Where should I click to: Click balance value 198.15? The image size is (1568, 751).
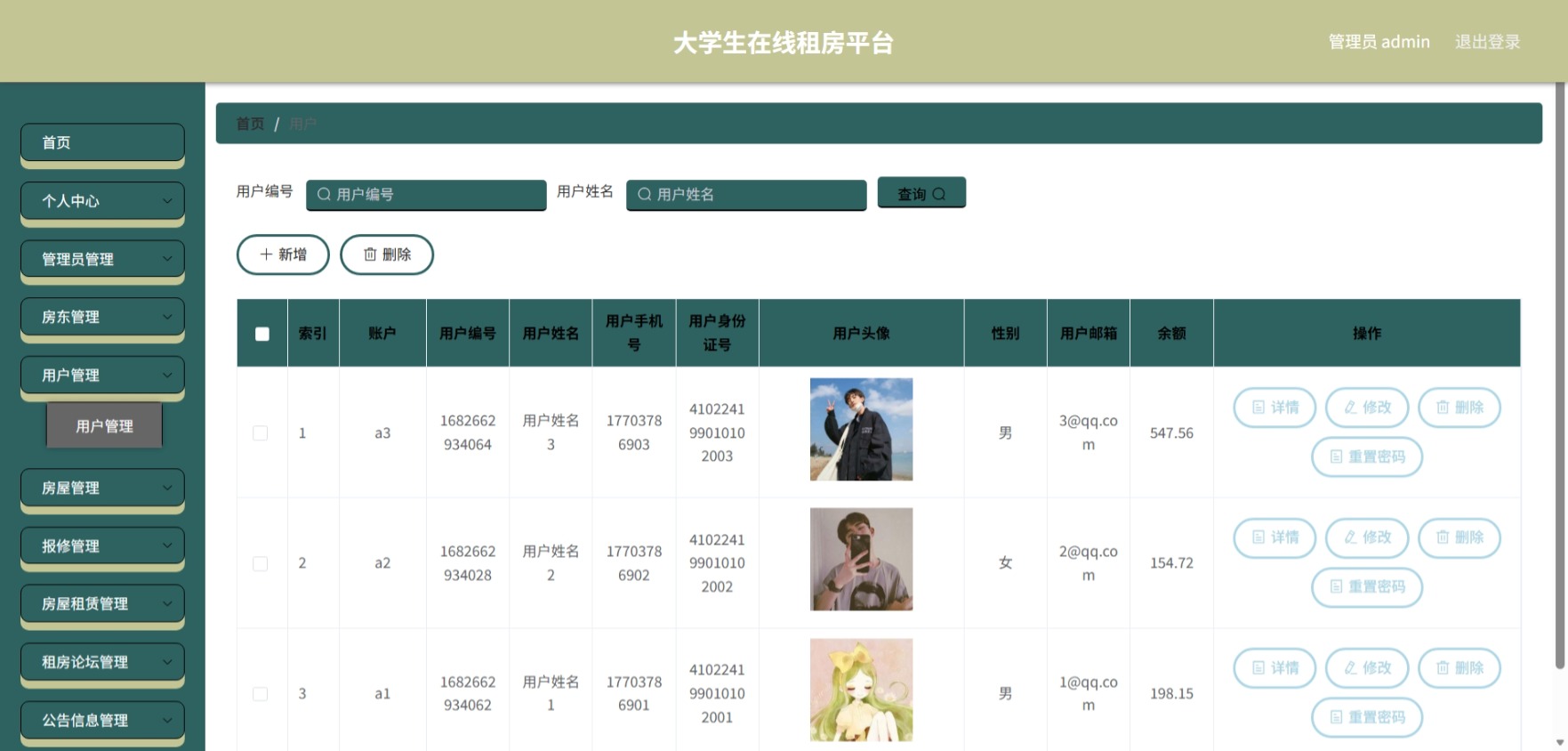point(1171,694)
